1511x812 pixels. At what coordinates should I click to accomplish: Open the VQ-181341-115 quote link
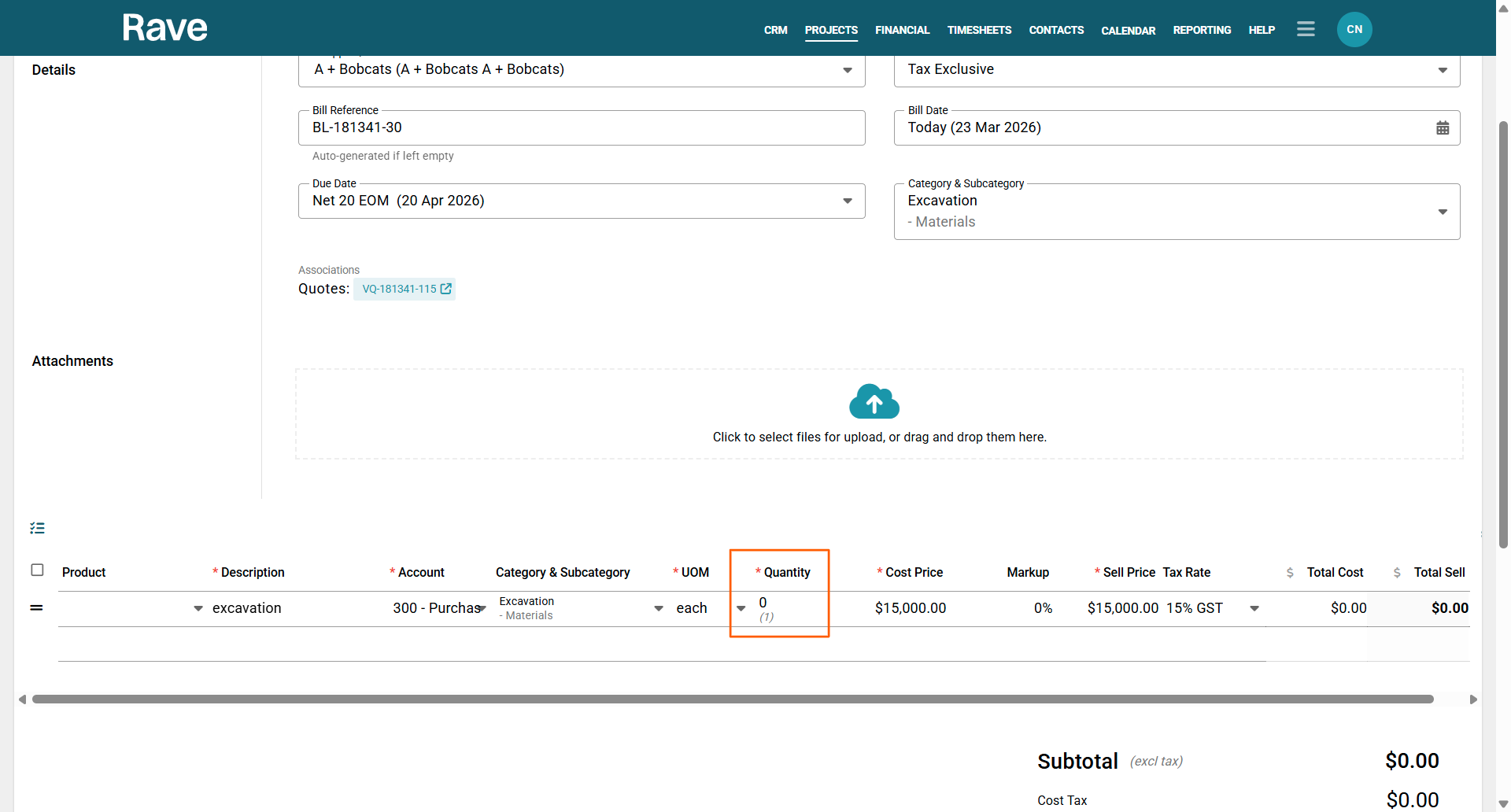pos(405,289)
